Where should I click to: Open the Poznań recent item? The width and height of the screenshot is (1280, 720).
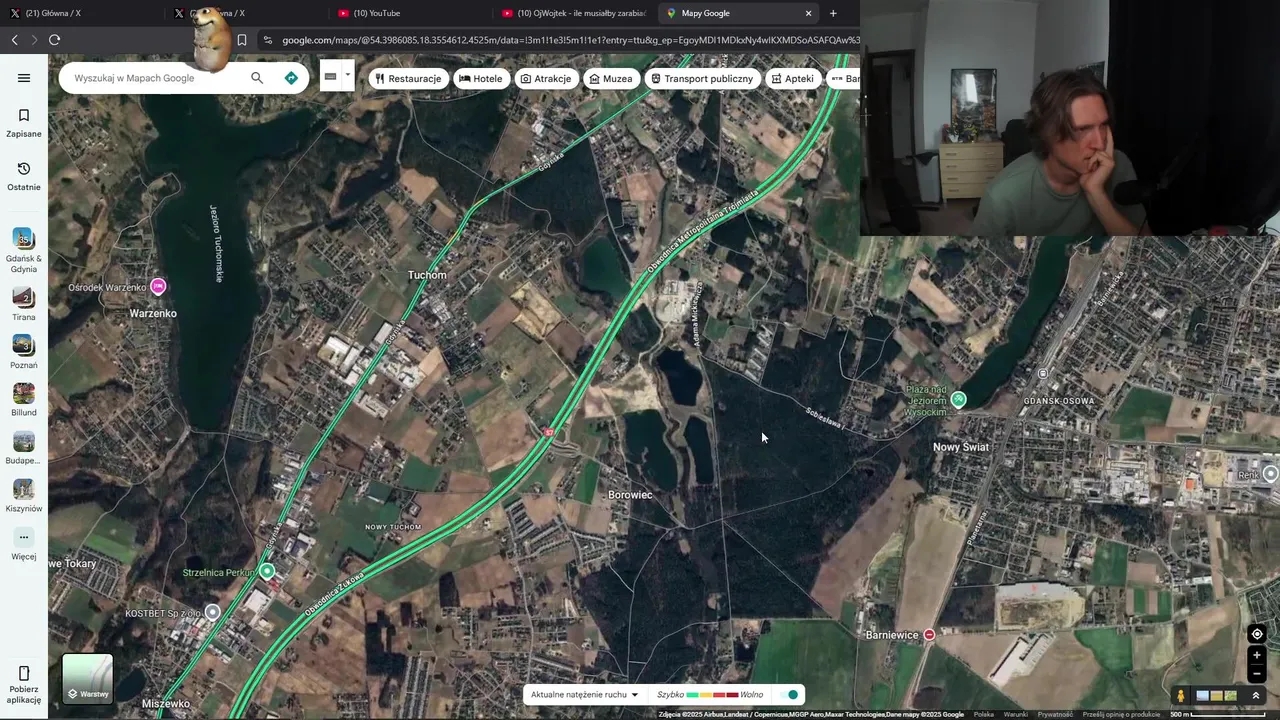click(x=24, y=352)
